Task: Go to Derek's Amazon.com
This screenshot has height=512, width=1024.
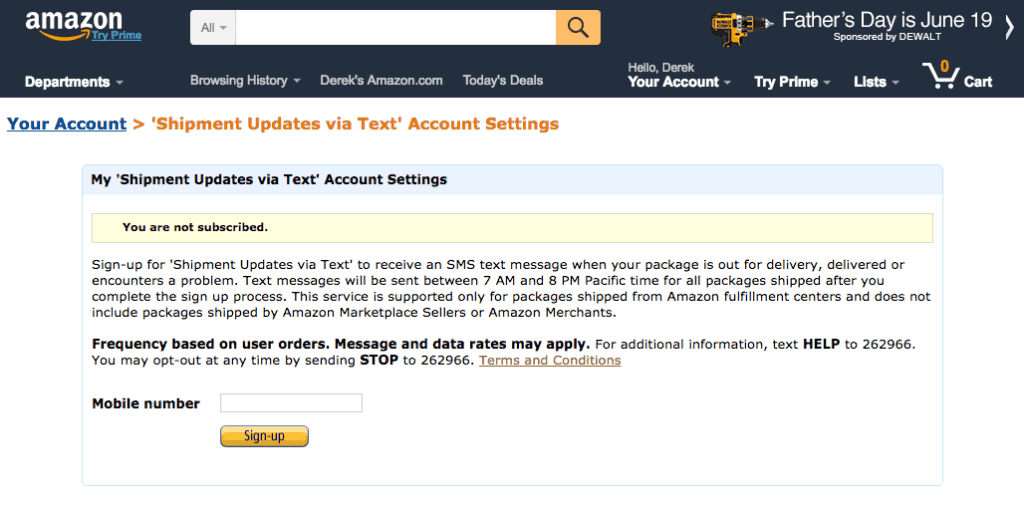Action: [x=381, y=80]
